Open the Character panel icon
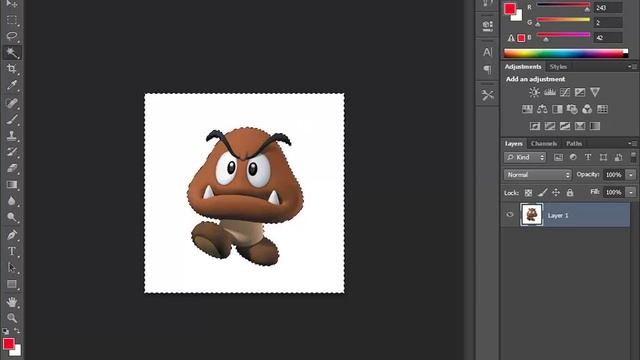Viewport: 640px width, 360px height. point(487,52)
